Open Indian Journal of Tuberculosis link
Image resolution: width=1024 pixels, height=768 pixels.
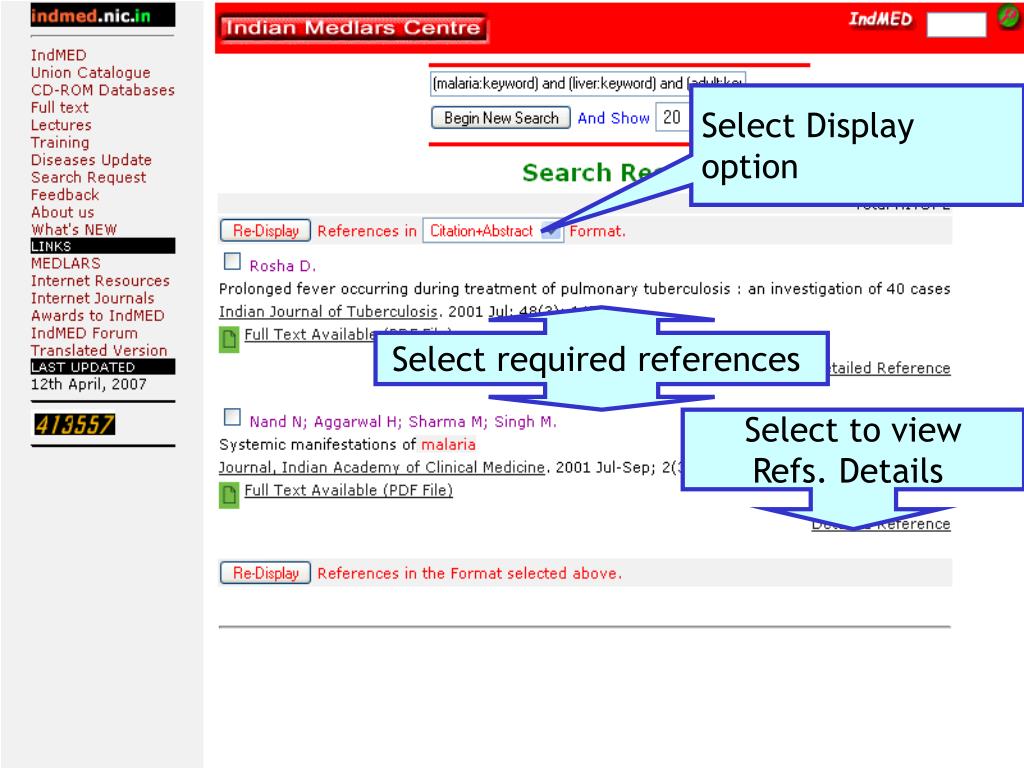(328, 312)
